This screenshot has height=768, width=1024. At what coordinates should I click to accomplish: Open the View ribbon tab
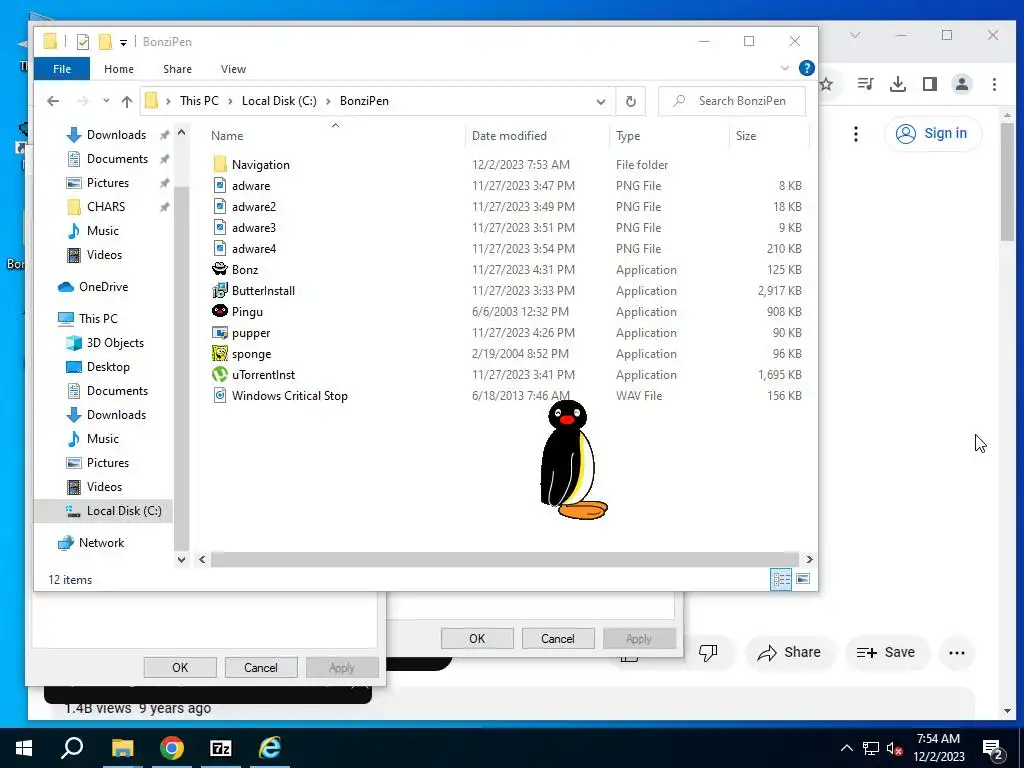233,69
